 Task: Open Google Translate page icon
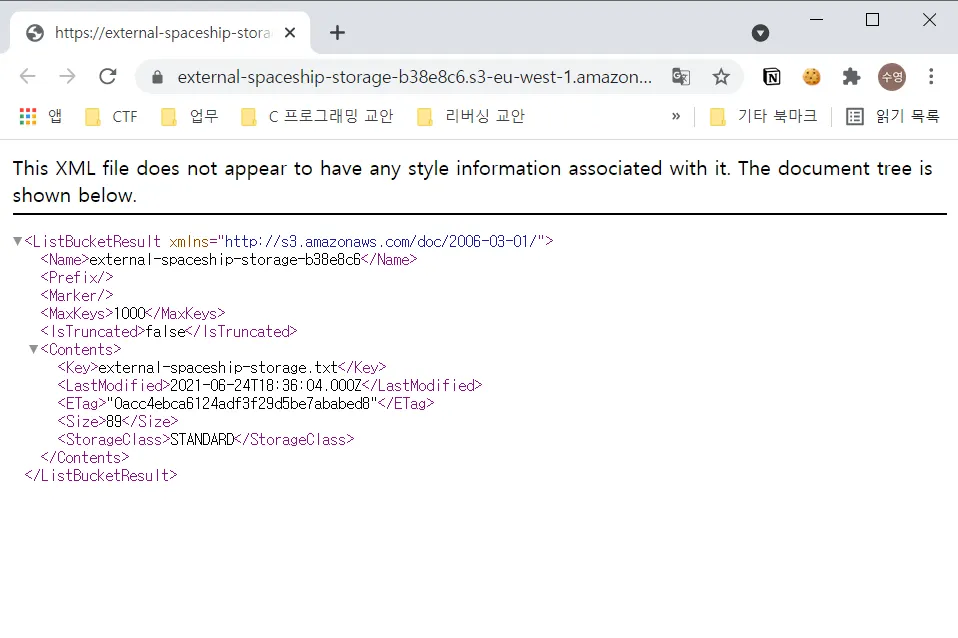tap(681, 77)
